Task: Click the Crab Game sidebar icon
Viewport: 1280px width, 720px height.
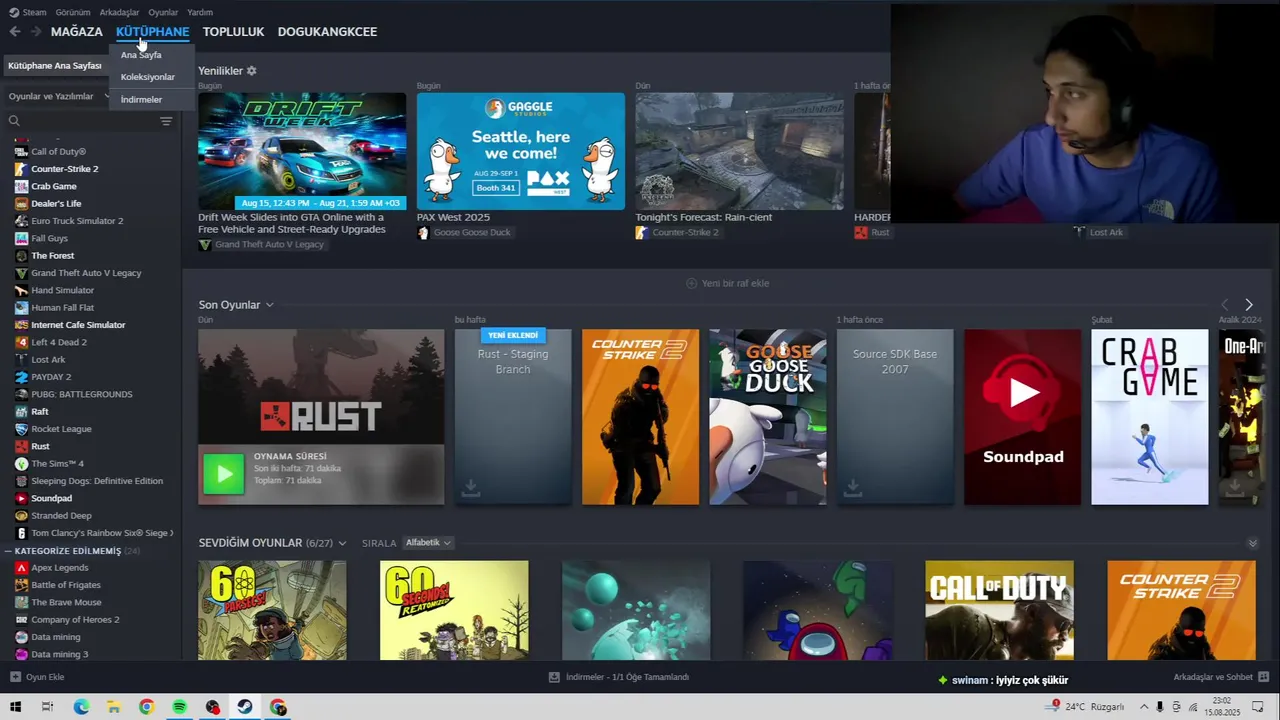Action: pyautogui.click(x=21, y=186)
